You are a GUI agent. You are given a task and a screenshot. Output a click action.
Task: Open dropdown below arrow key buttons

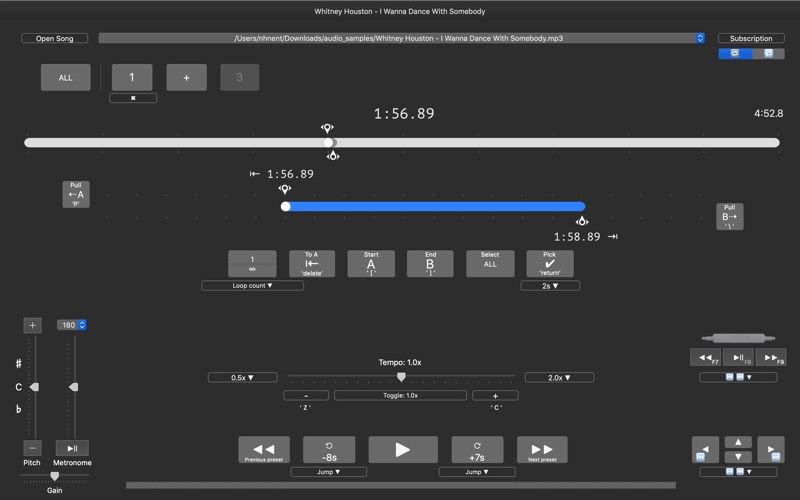click(x=738, y=472)
